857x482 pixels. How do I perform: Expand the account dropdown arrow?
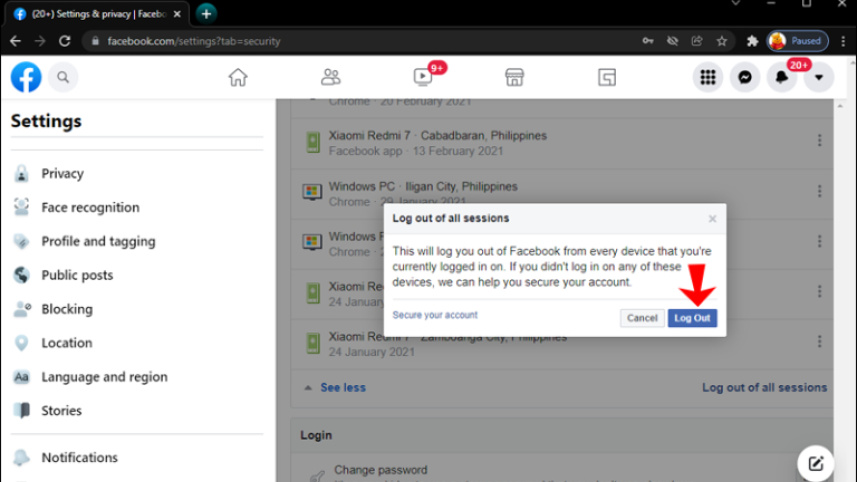click(819, 77)
